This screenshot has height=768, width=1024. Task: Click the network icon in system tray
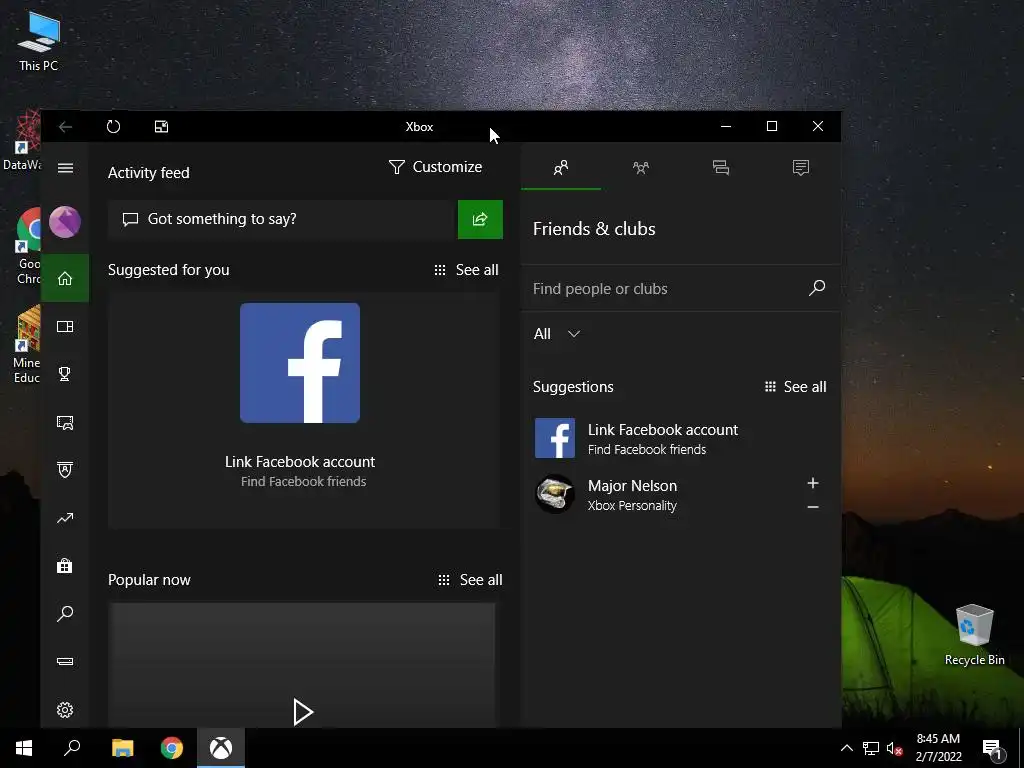click(871, 748)
